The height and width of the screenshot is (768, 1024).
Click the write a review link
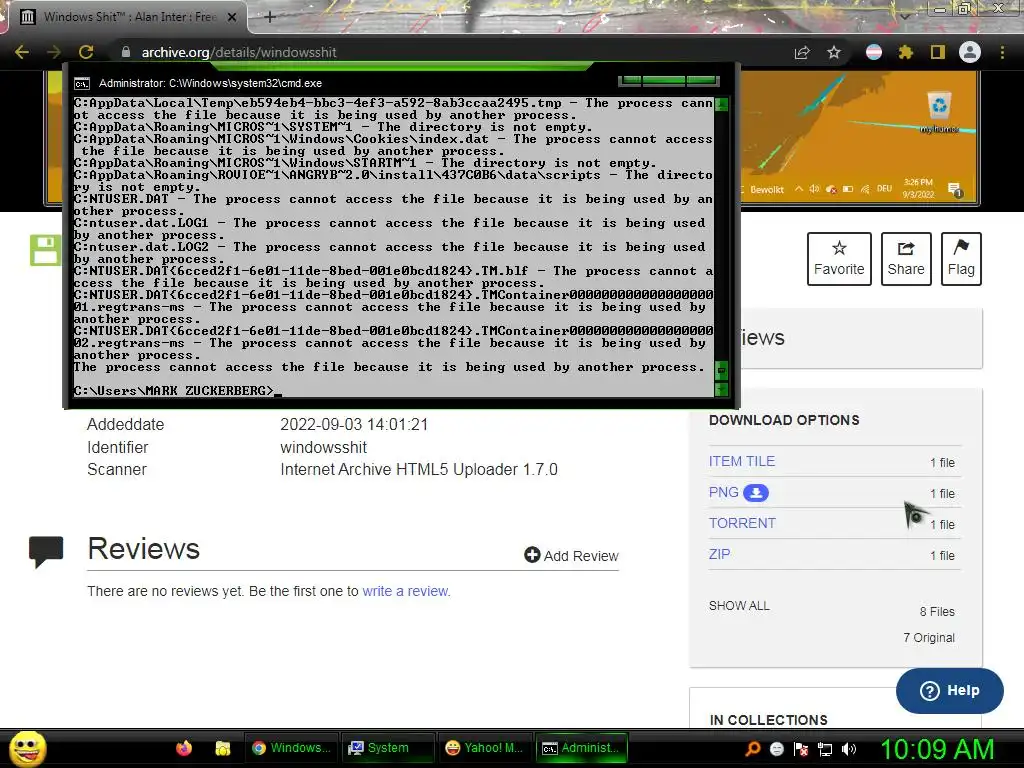click(406, 591)
